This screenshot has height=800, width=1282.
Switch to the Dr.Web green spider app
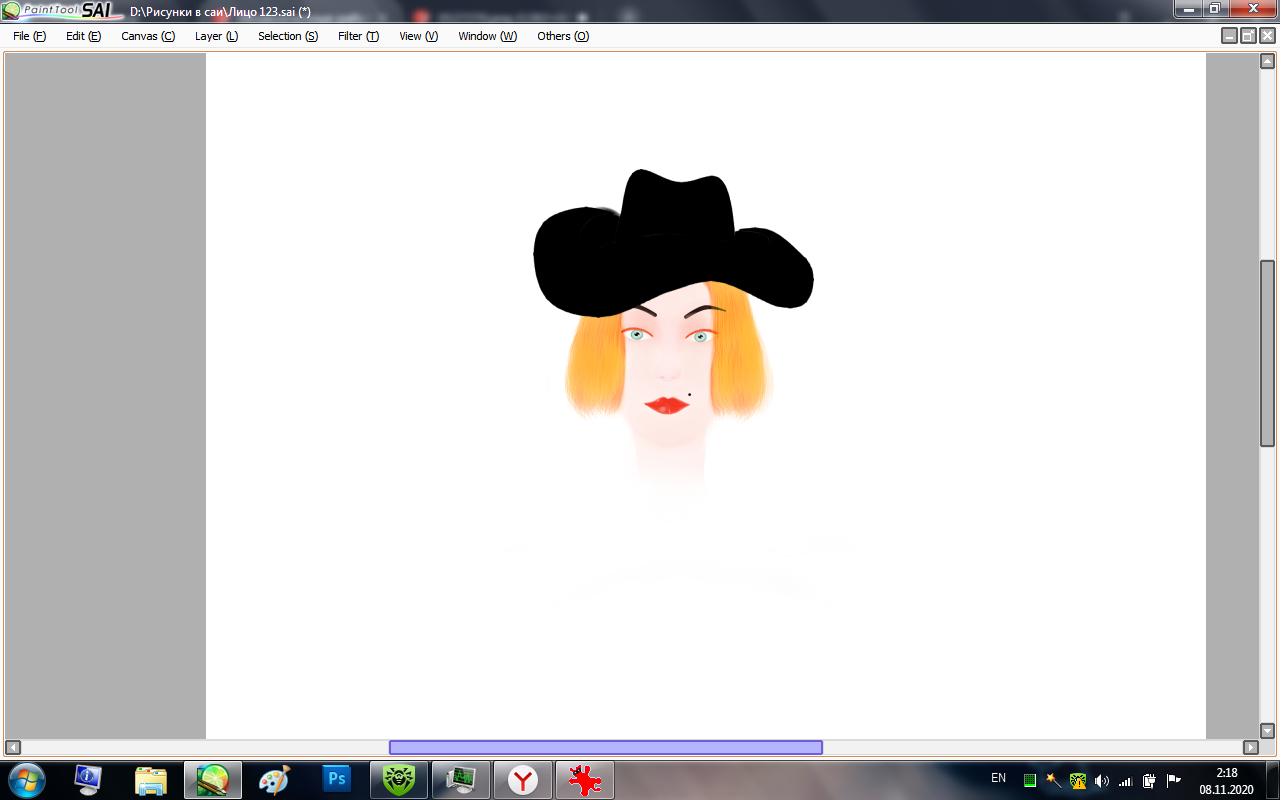(399, 780)
